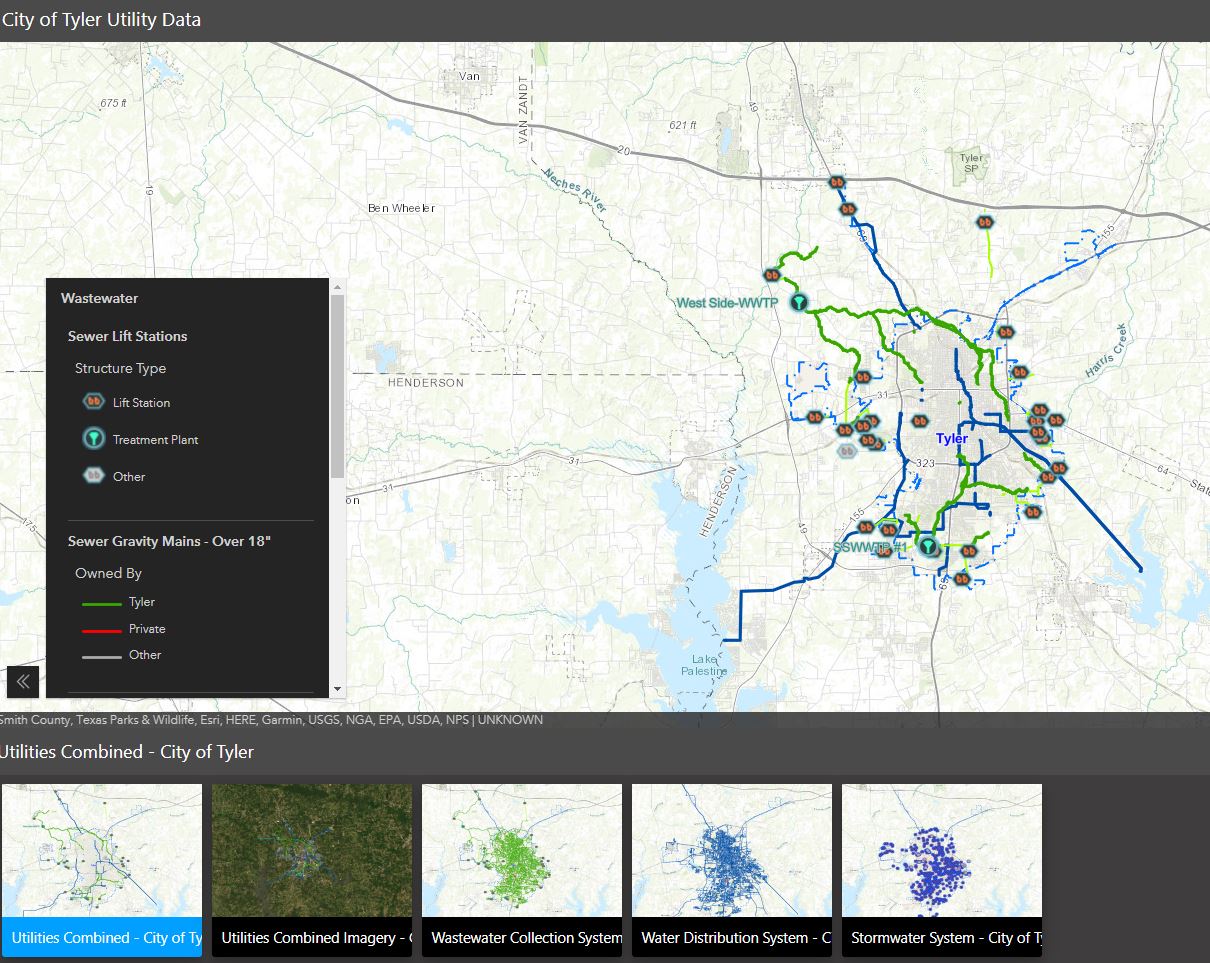Click the gray Other lift station marker near Highway 31
This screenshot has width=1210, height=963.
pos(846,450)
